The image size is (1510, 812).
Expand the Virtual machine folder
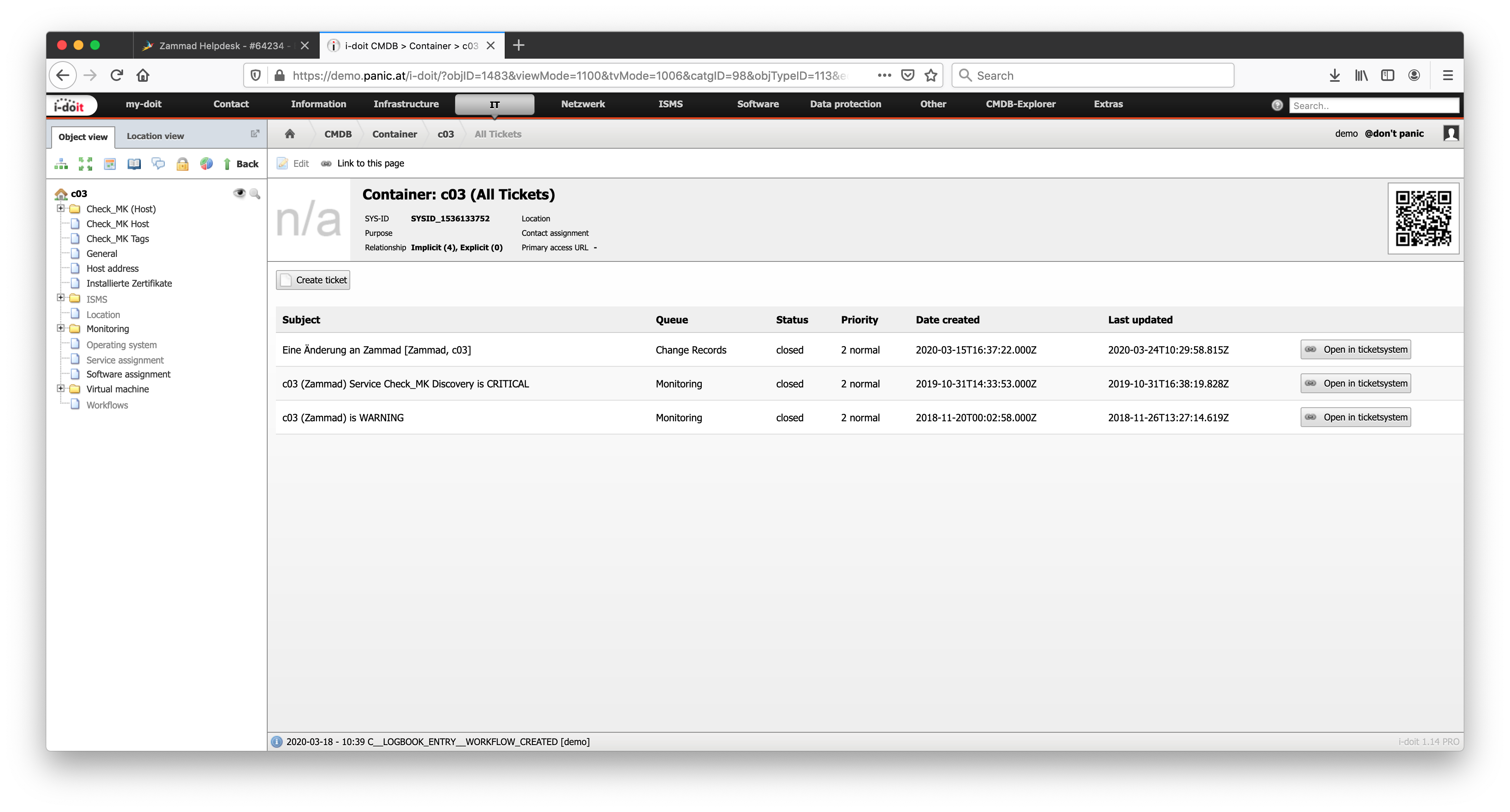click(x=60, y=388)
